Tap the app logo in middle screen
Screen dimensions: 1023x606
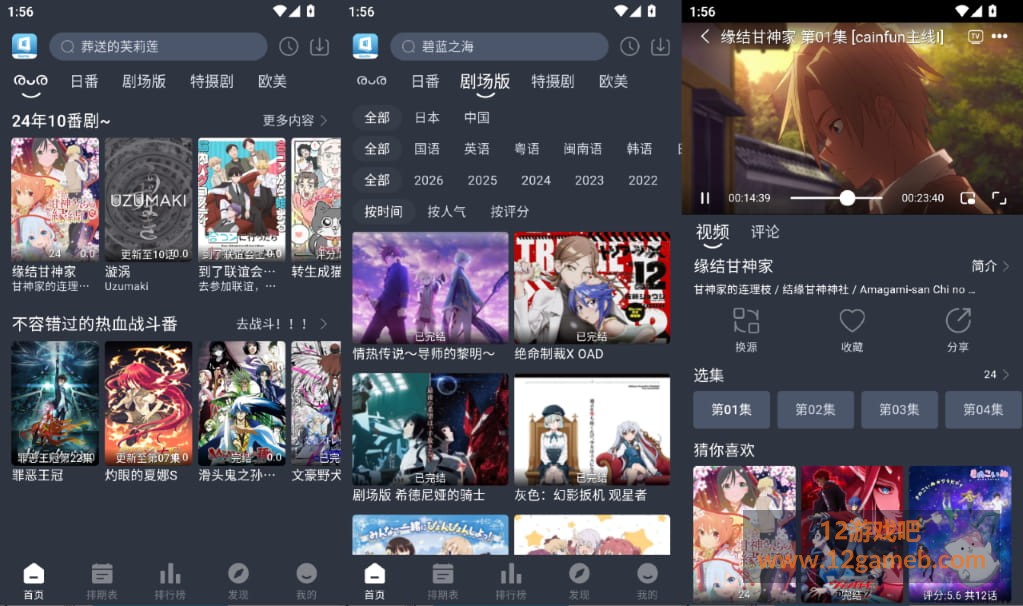pos(365,46)
